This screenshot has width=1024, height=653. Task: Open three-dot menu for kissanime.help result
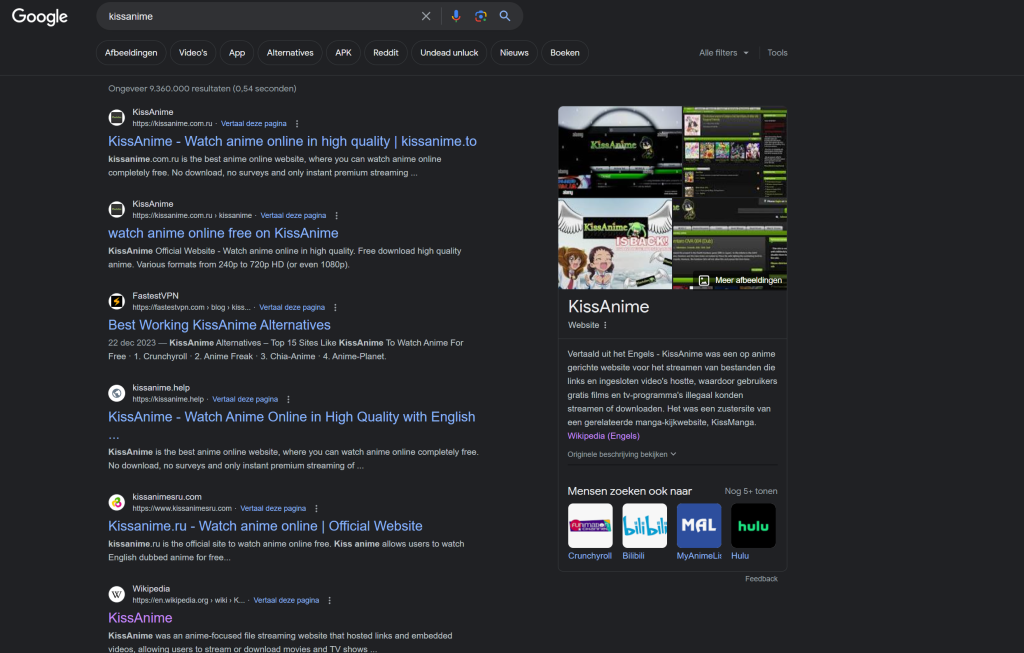pyautogui.click(x=288, y=399)
